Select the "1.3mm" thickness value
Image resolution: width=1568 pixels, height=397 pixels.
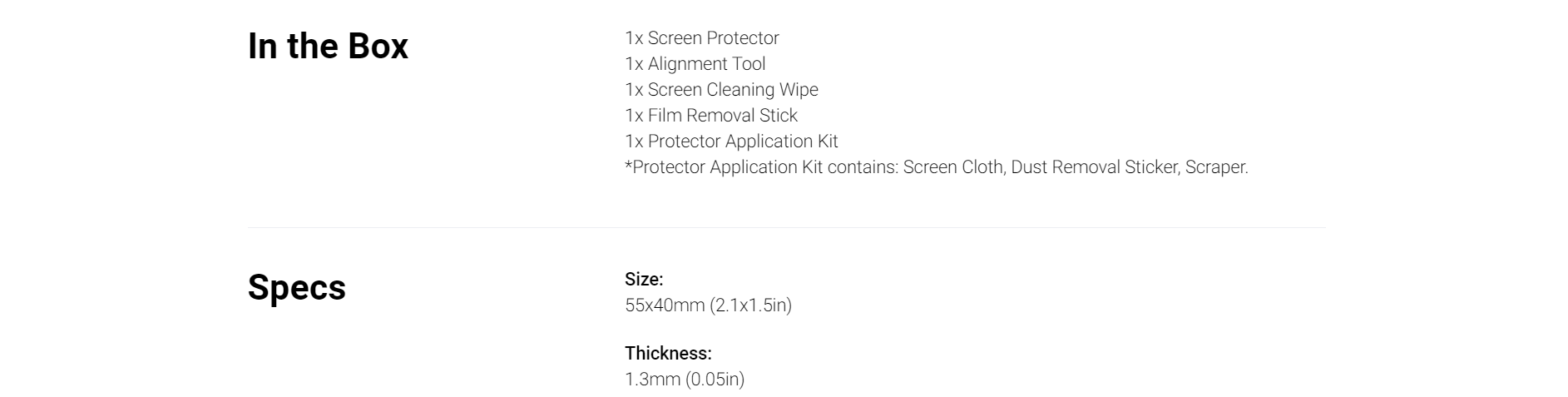coord(652,380)
